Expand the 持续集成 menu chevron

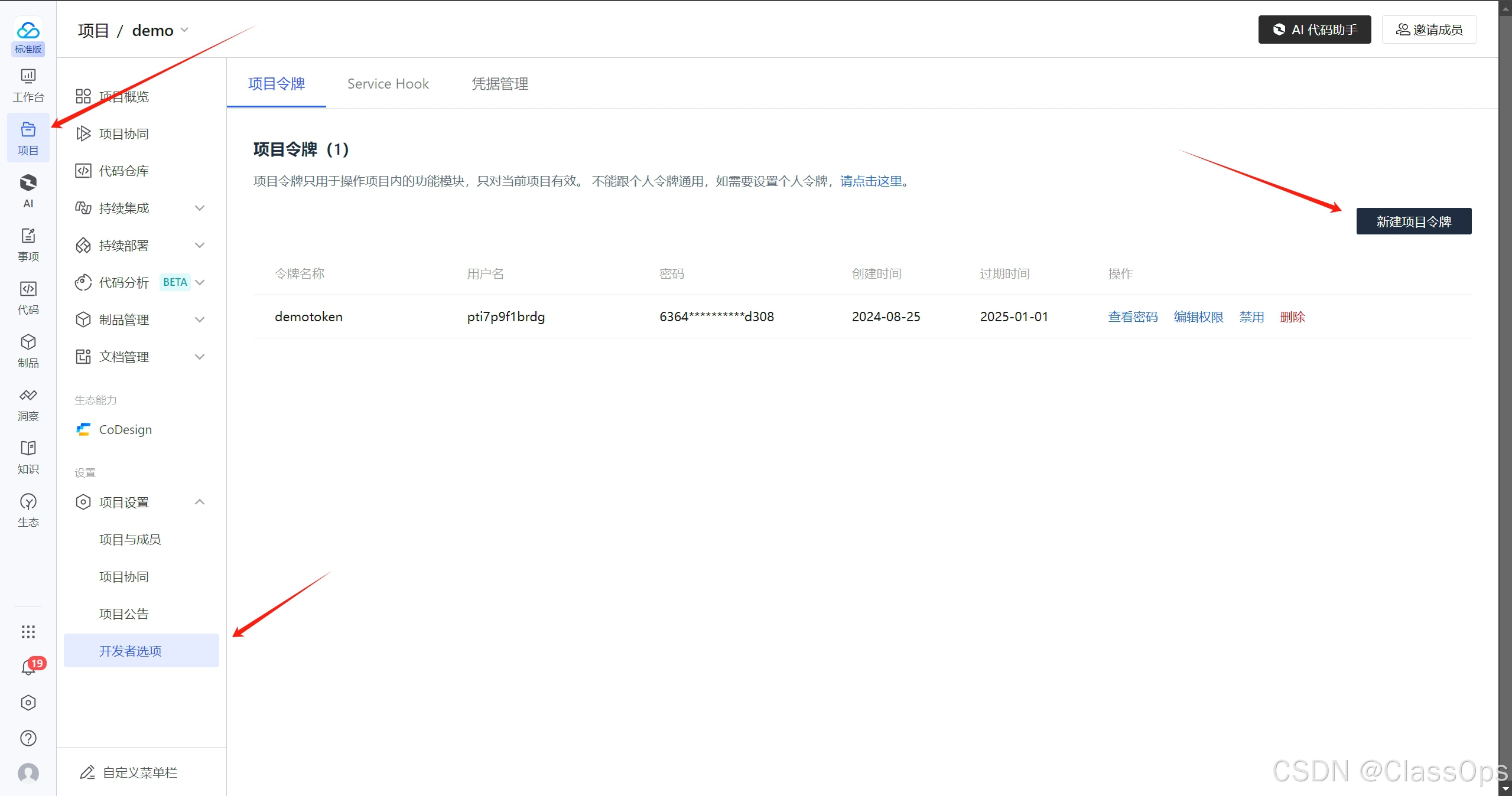pyautogui.click(x=200, y=208)
